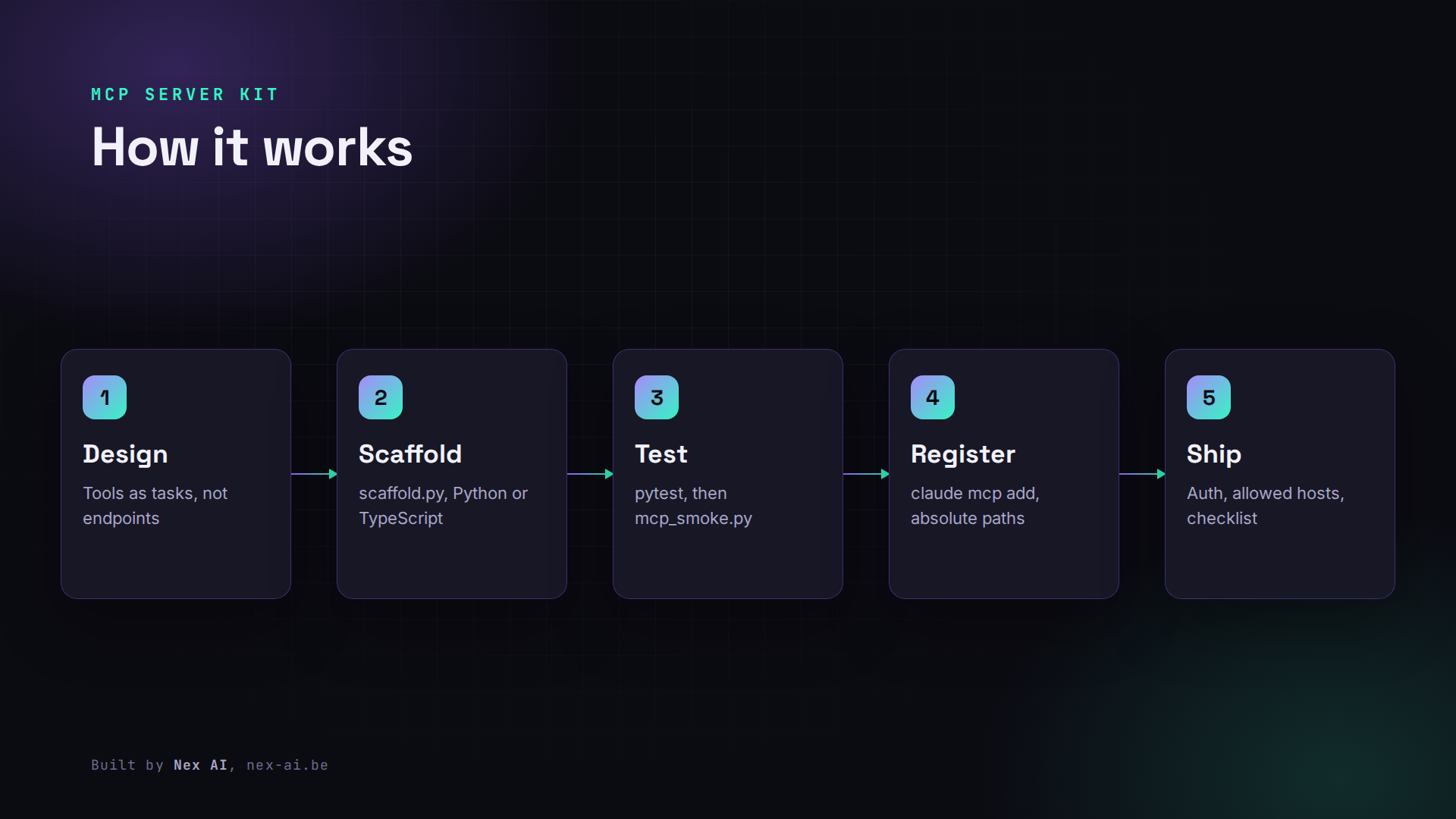Click the 'claude mcp add, absolute paths' text
The width and height of the screenshot is (1456, 819).
tap(975, 506)
